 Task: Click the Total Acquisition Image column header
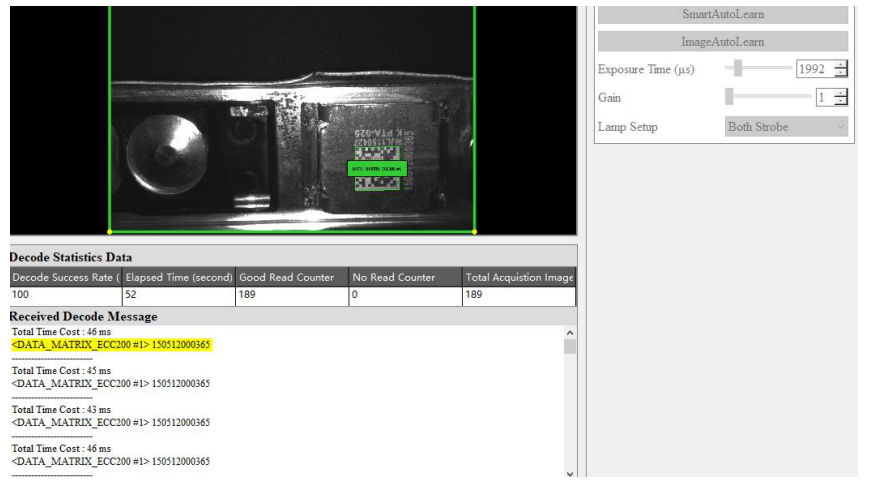point(518,277)
